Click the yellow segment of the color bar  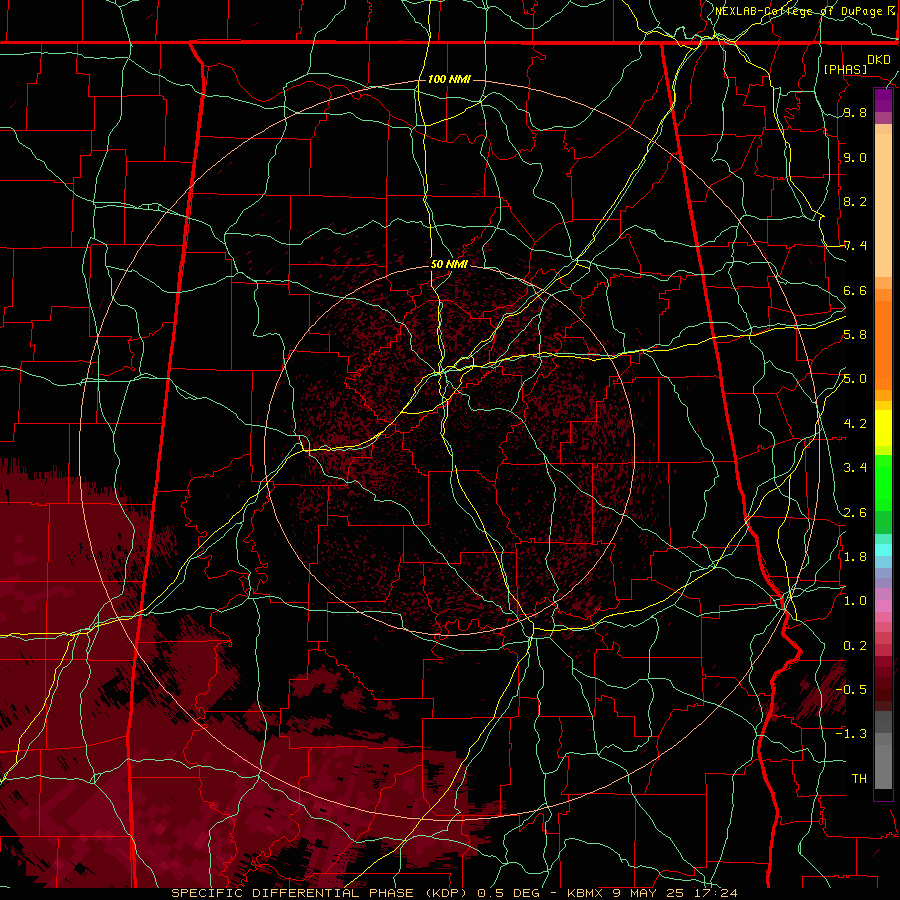[883, 428]
